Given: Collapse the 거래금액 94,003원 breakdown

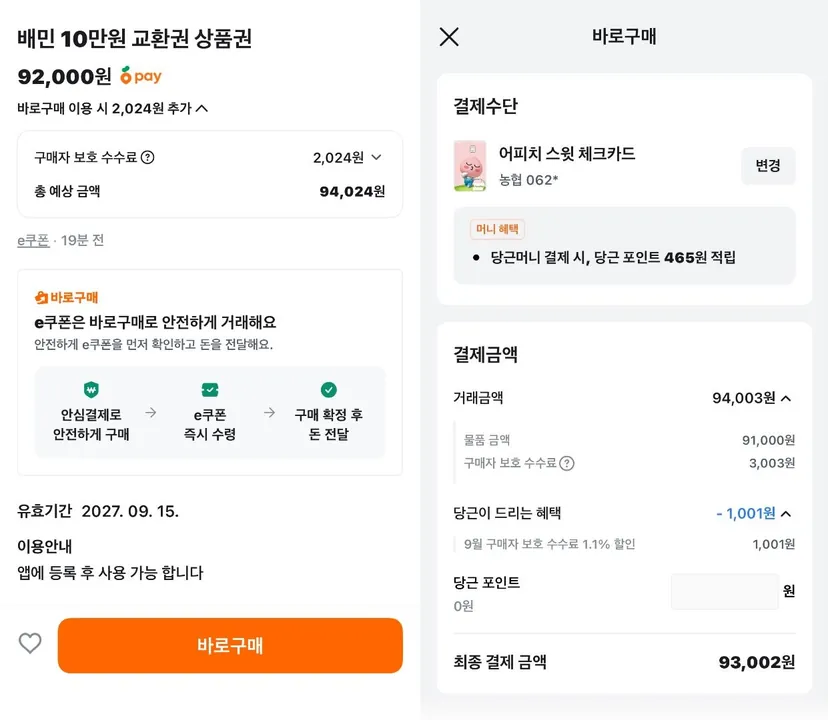Looking at the screenshot, I should 786,398.
